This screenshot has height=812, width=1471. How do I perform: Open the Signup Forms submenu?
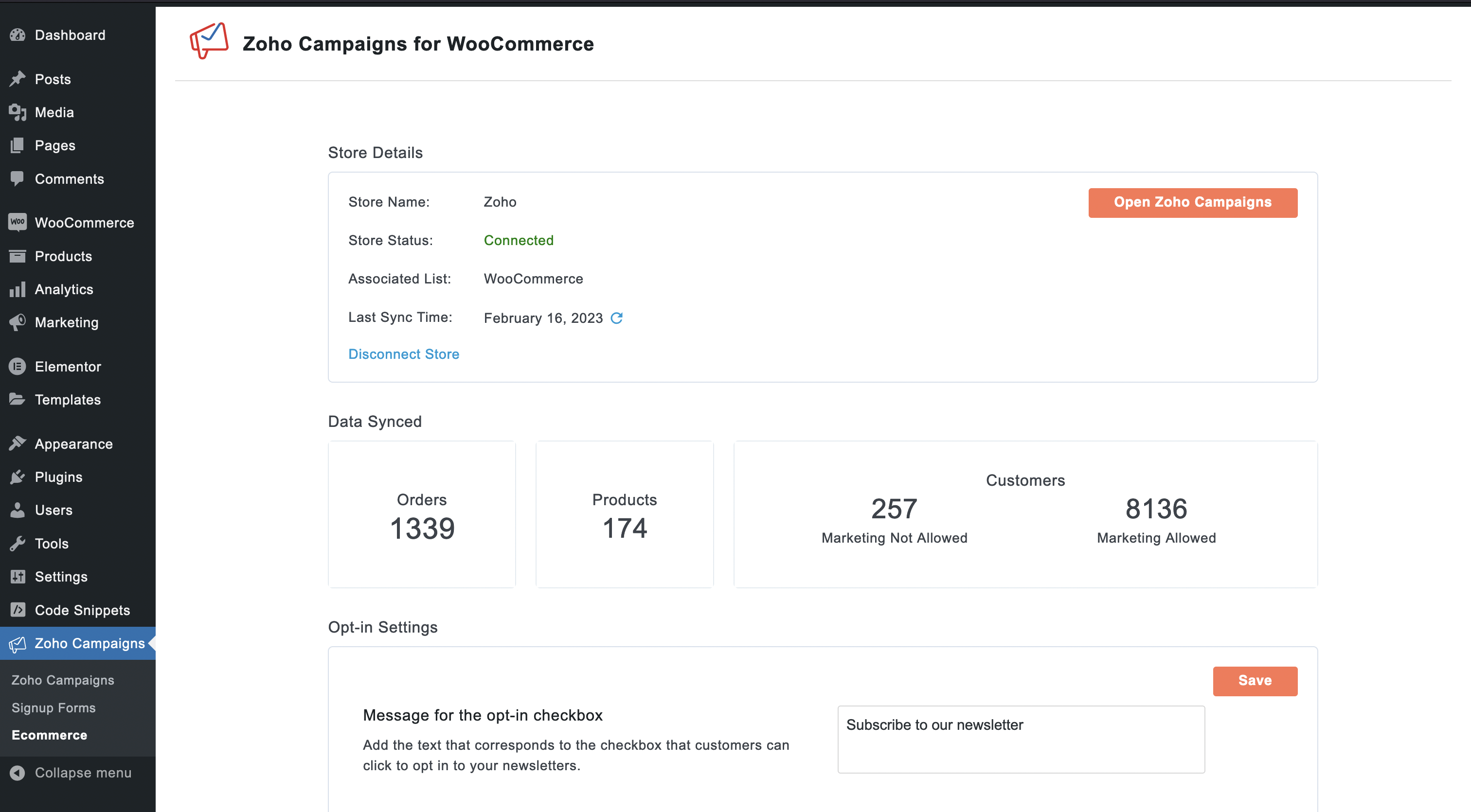point(54,707)
